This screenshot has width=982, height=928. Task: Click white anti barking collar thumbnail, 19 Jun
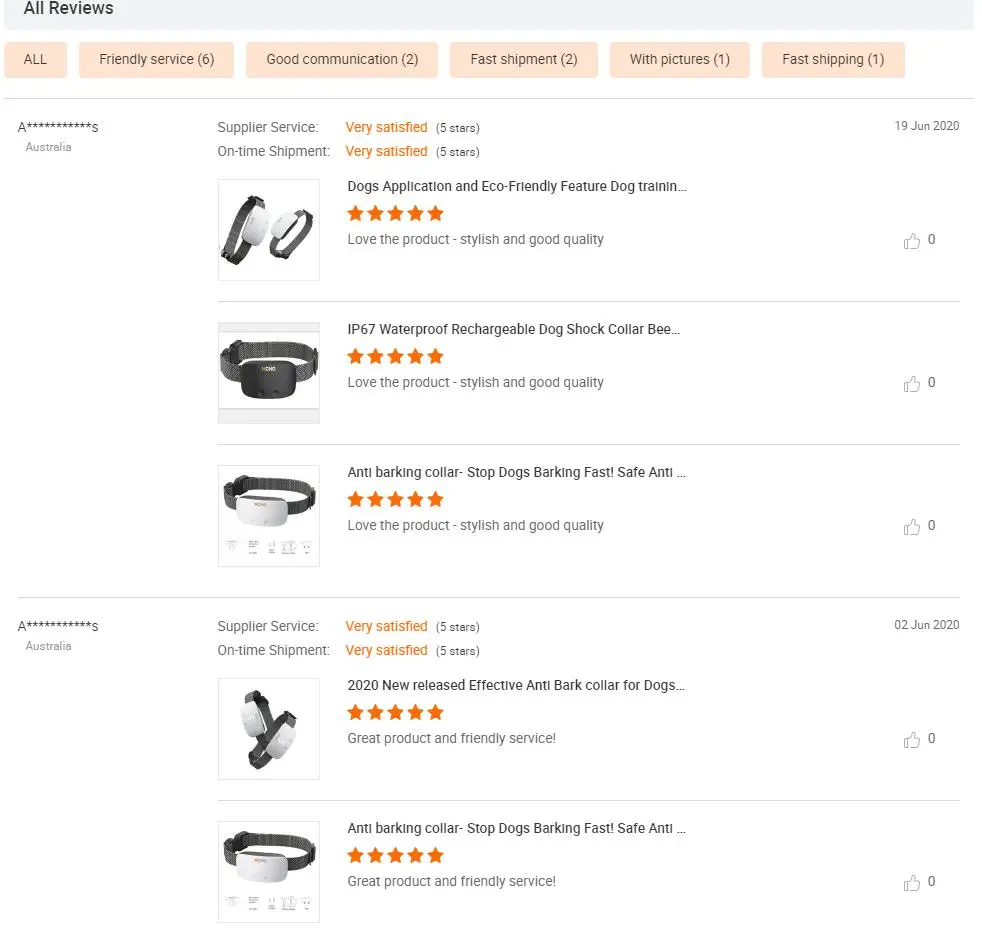269,516
